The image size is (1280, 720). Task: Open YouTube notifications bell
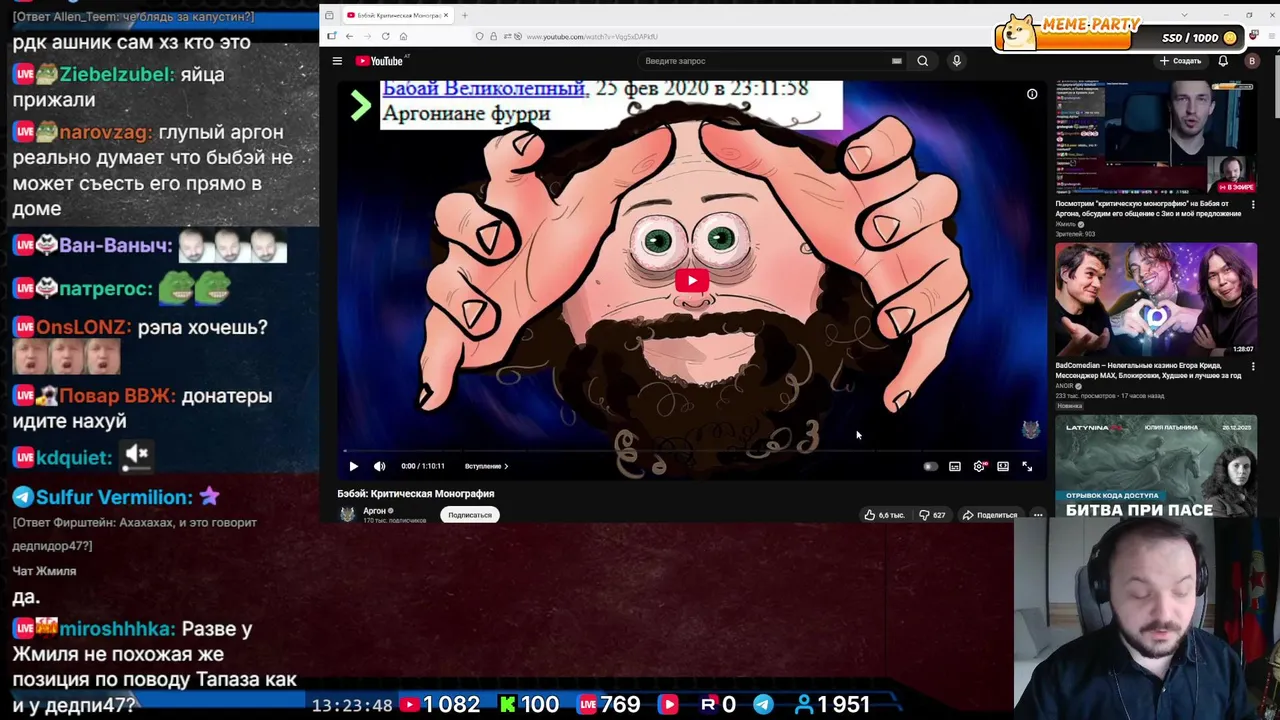pos(1223,61)
